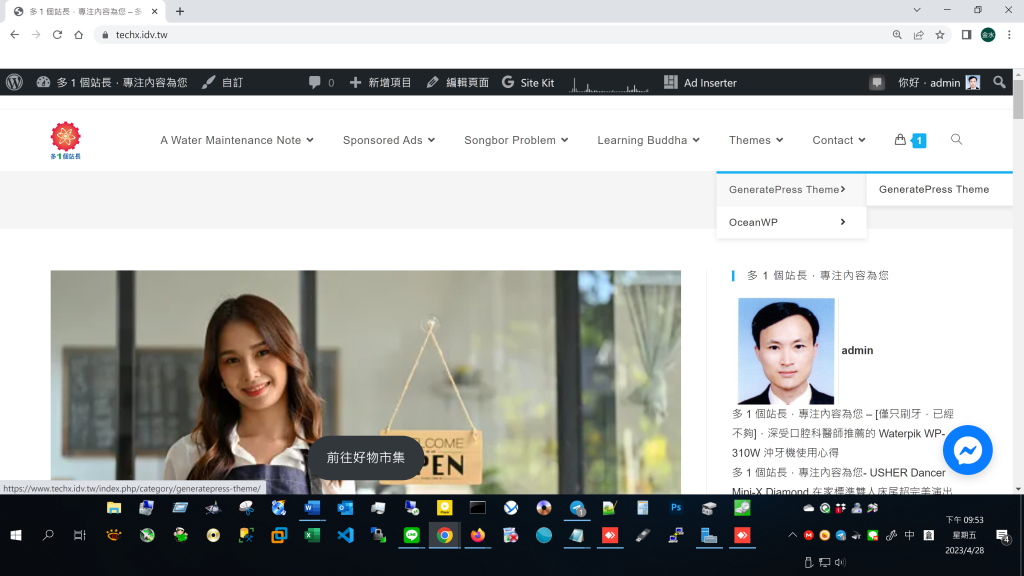The image size is (1024, 576).
Task: Click the admin bar search icon
Action: [x=999, y=83]
